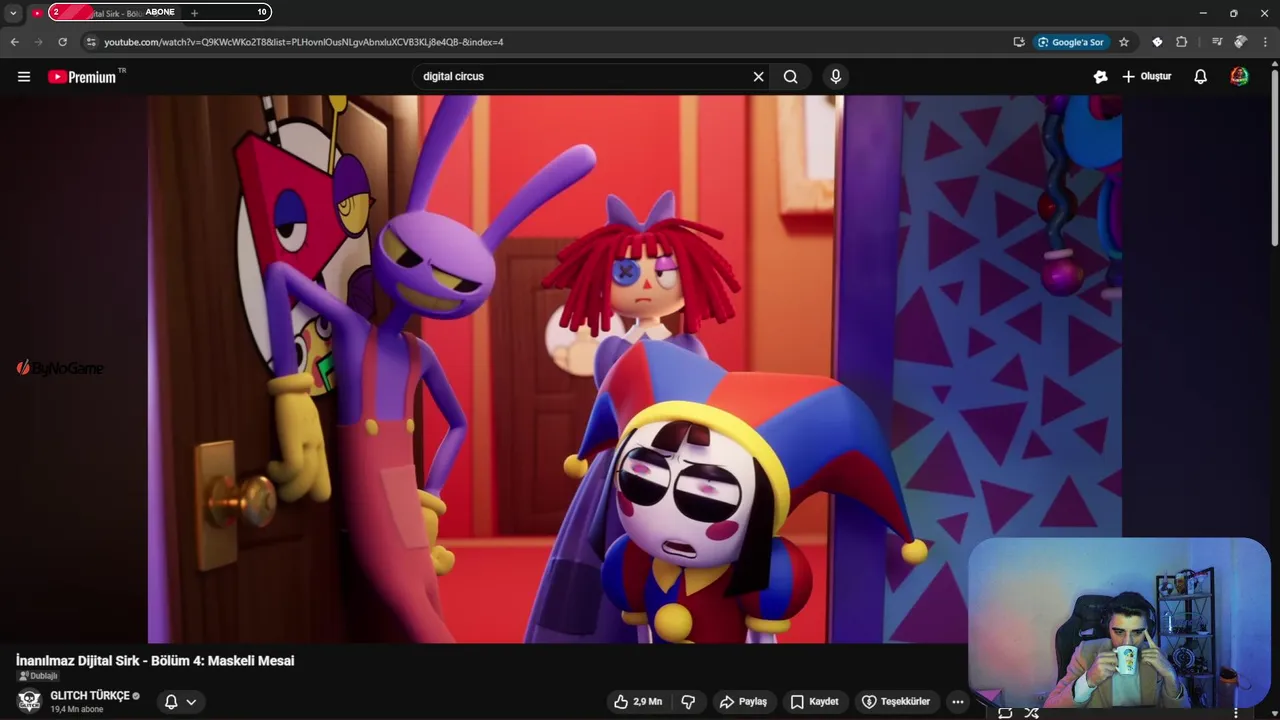
Task: Start voice search with microphone
Action: (836, 77)
